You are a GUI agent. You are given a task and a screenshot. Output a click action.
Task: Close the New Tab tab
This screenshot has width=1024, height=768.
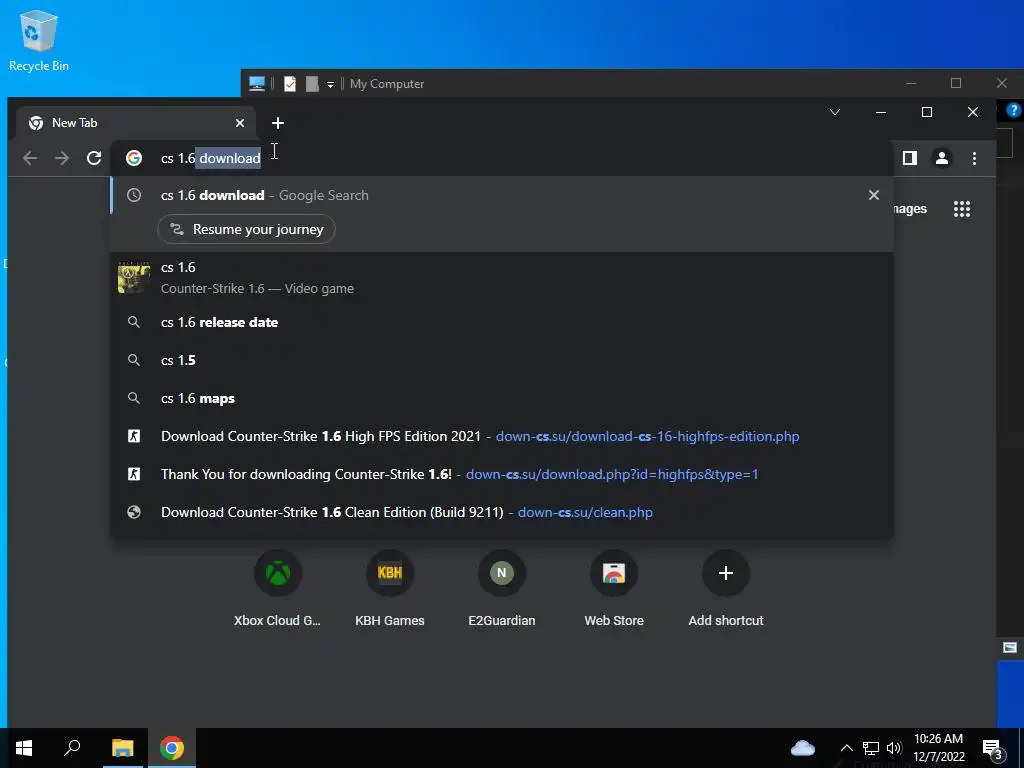point(240,123)
